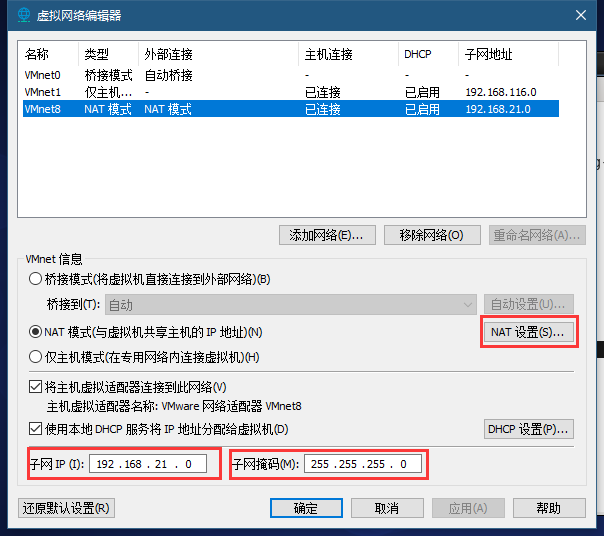Select the VMnet0 bridged network row
Image resolution: width=604 pixels, height=536 pixels.
pos(43,75)
